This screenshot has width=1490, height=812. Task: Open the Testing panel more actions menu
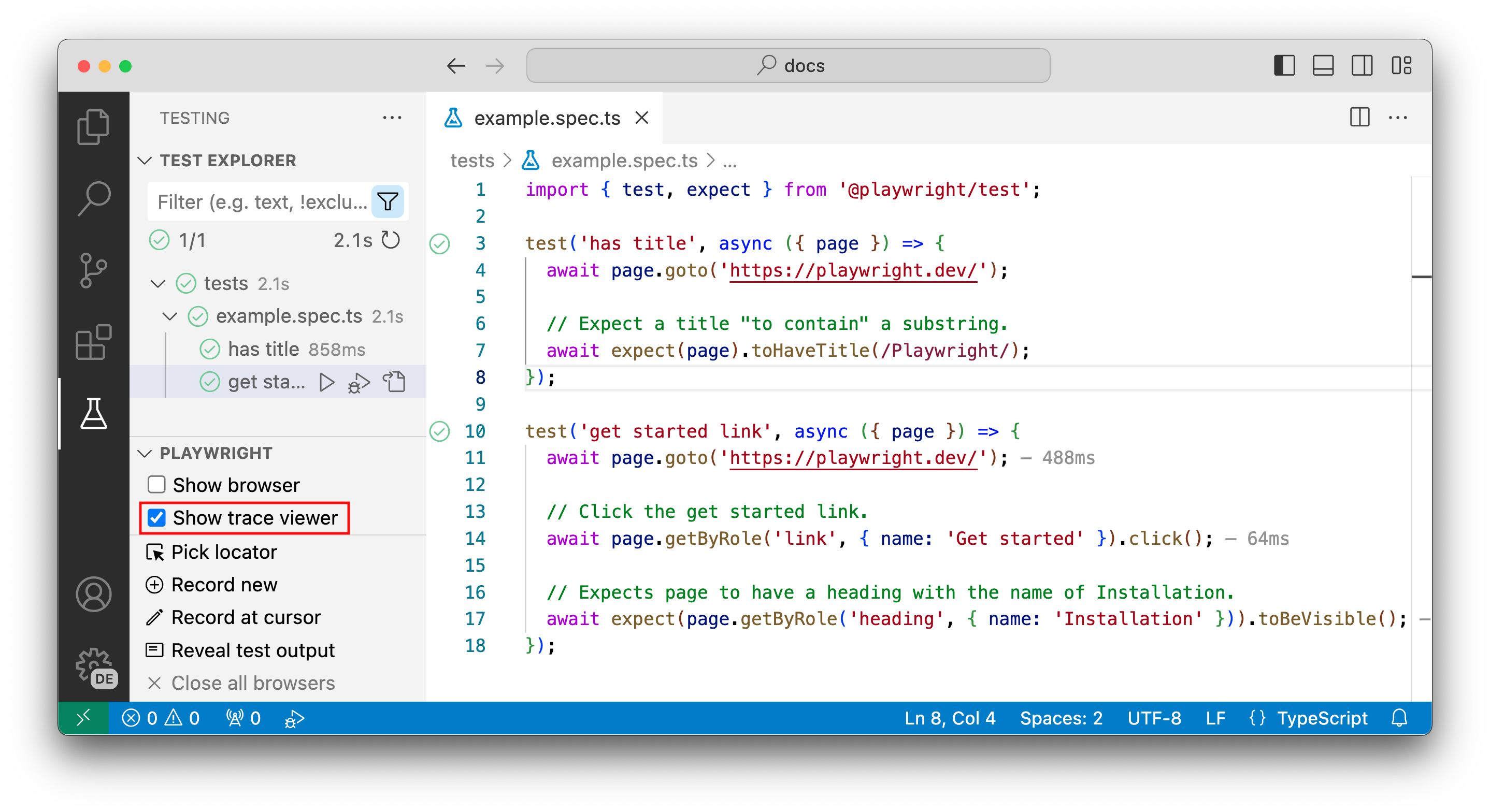click(392, 118)
